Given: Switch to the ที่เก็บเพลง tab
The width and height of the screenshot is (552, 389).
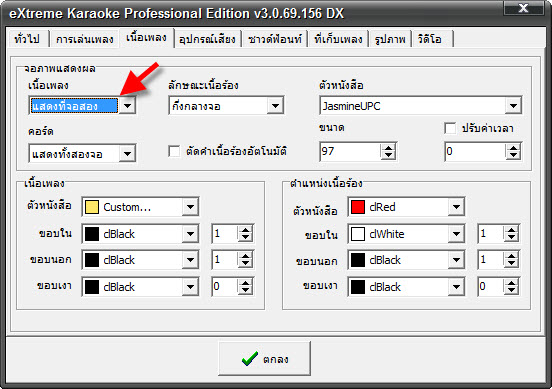Looking at the screenshot, I should (338, 39).
